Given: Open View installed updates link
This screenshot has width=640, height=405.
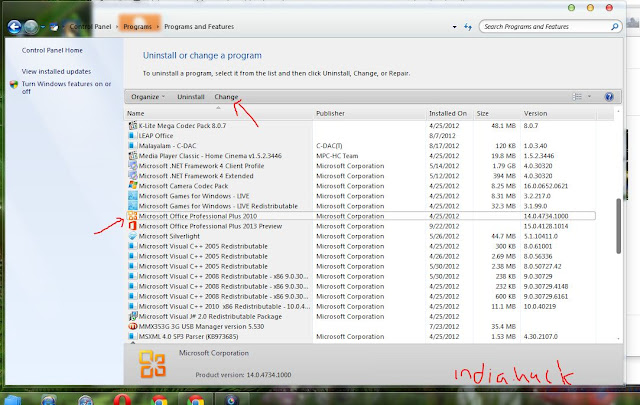Looking at the screenshot, I should [56, 71].
